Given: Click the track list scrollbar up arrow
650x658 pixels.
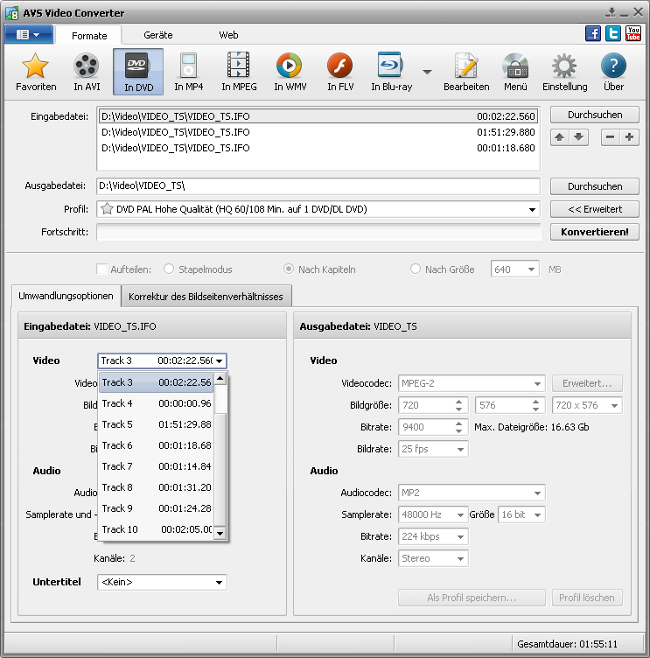Looking at the screenshot, I should pyautogui.click(x=220, y=379).
